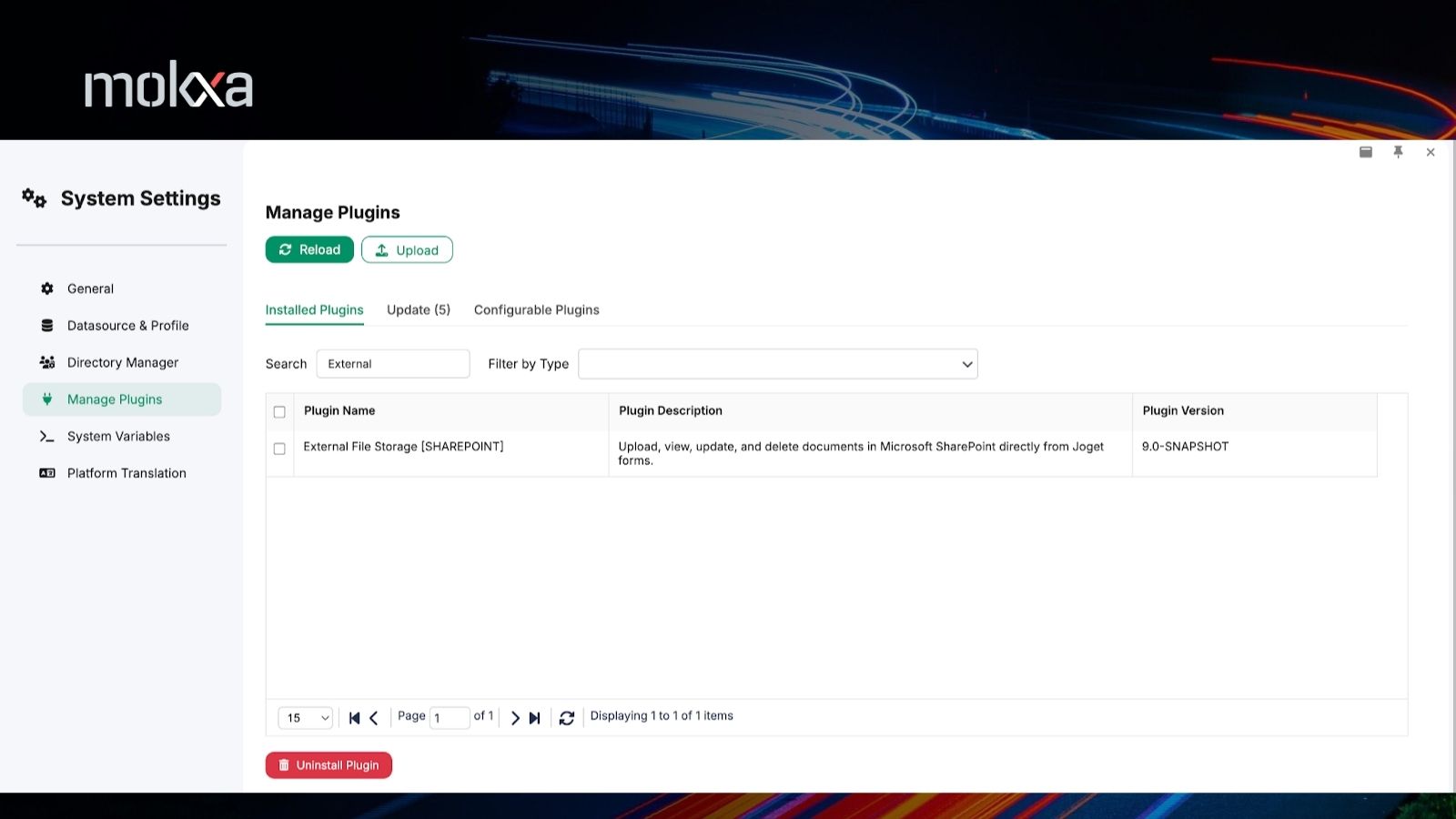Viewport: 1456px width, 819px height.
Task: Click the red Uninstall Plugin button
Action: (x=329, y=765)
